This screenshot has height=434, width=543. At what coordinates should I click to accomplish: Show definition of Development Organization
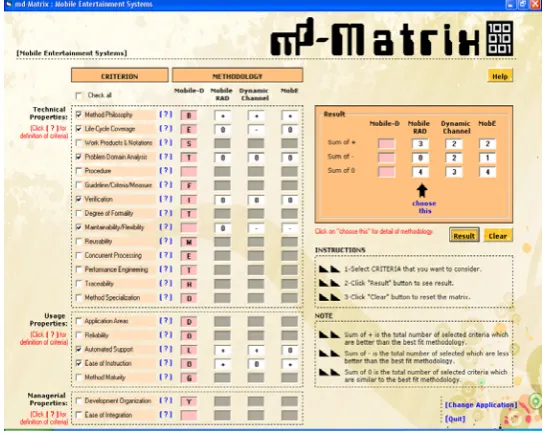pos(166,400)
